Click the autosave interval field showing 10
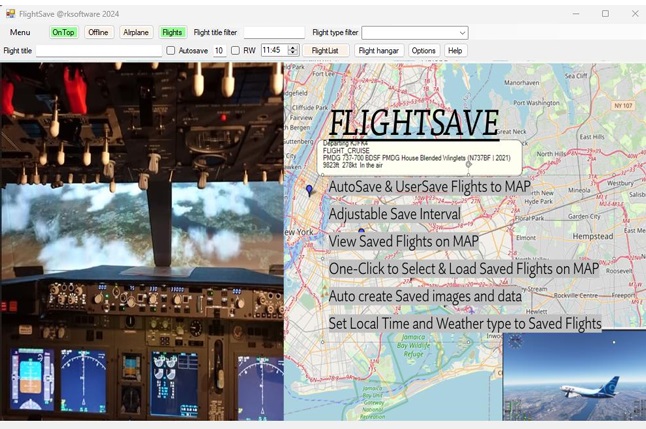Screen dimensions: 646x429 pos(219,51)
